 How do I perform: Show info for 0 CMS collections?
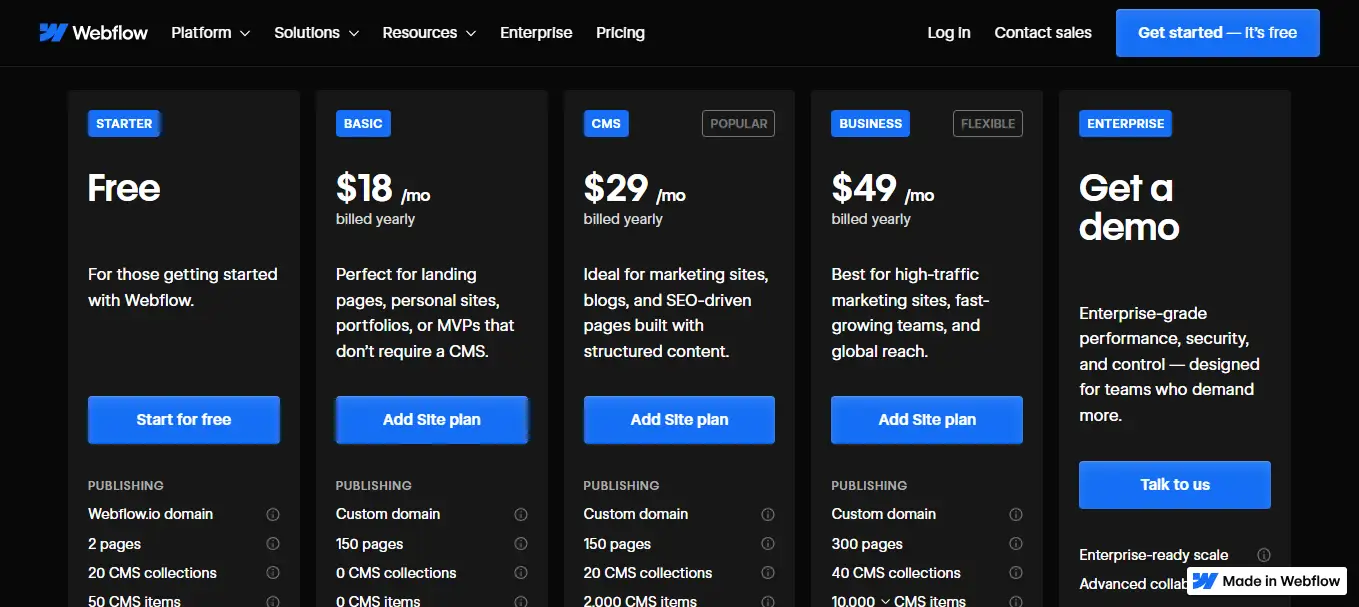[521, 573]
